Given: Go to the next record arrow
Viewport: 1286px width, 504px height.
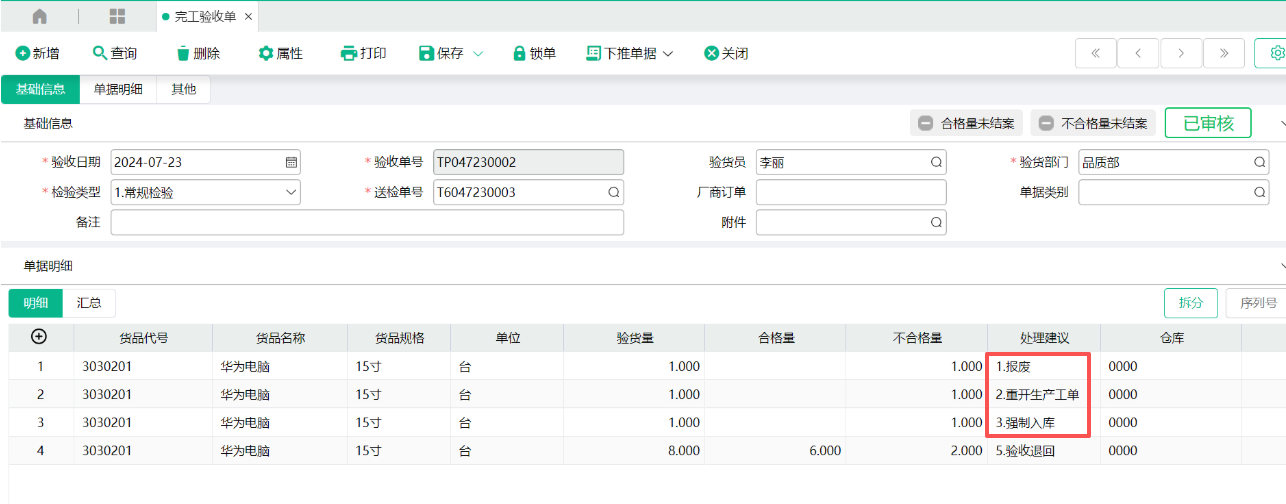Looking at the screenshot, I should 1181,53.
